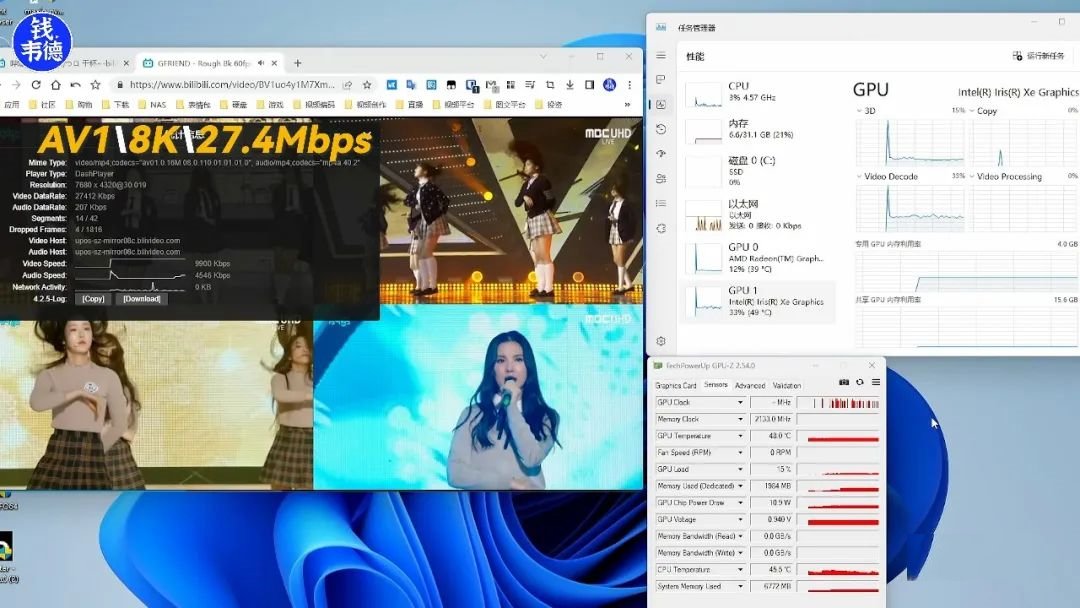1080x608 pixels.
Task: Reload the Bilibili page in the browser
Action: (x=36, y=85)
